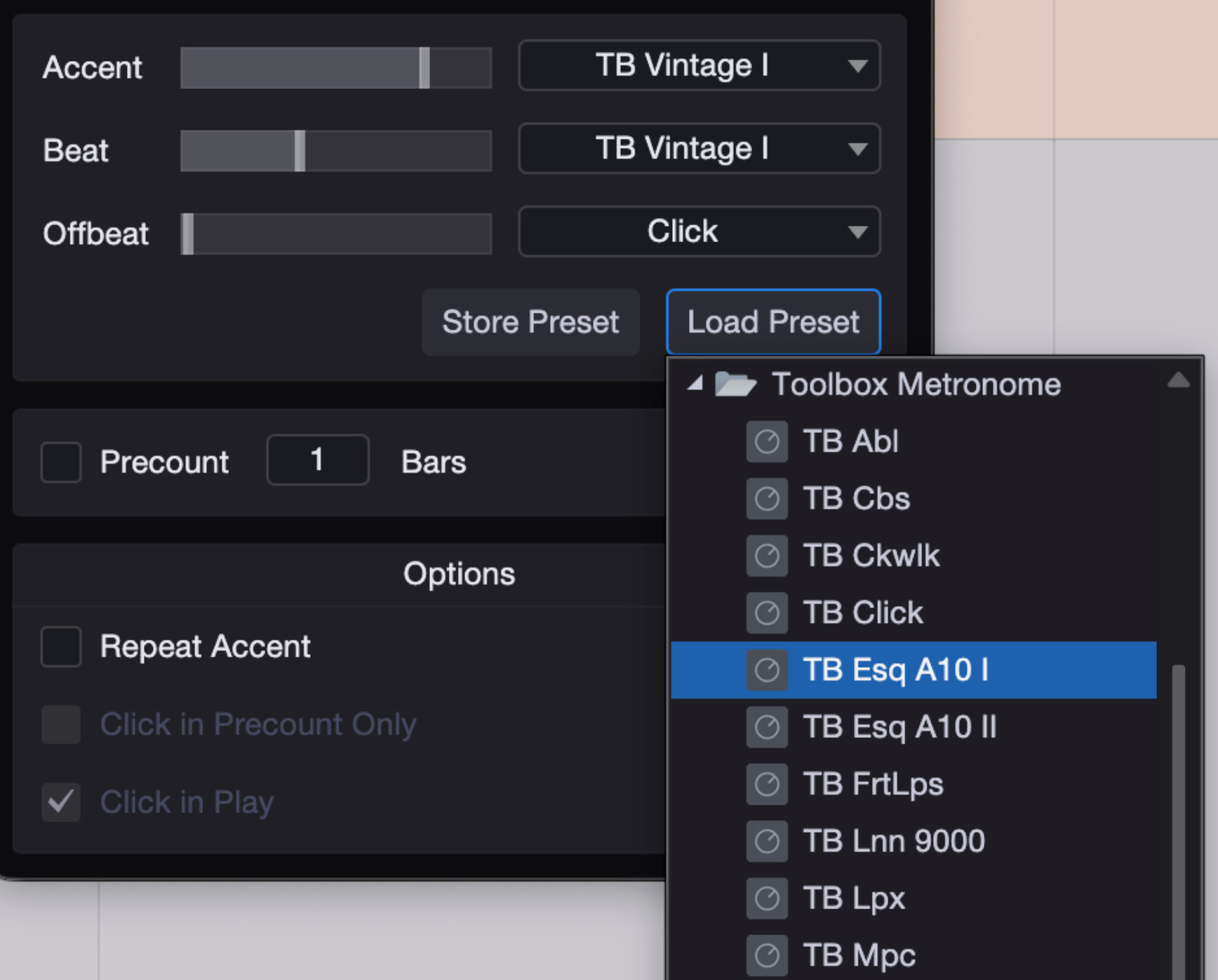
Task: Open the Offbeat Click sound dropdown
Action: pyautogui.click(x=699, y=231)
